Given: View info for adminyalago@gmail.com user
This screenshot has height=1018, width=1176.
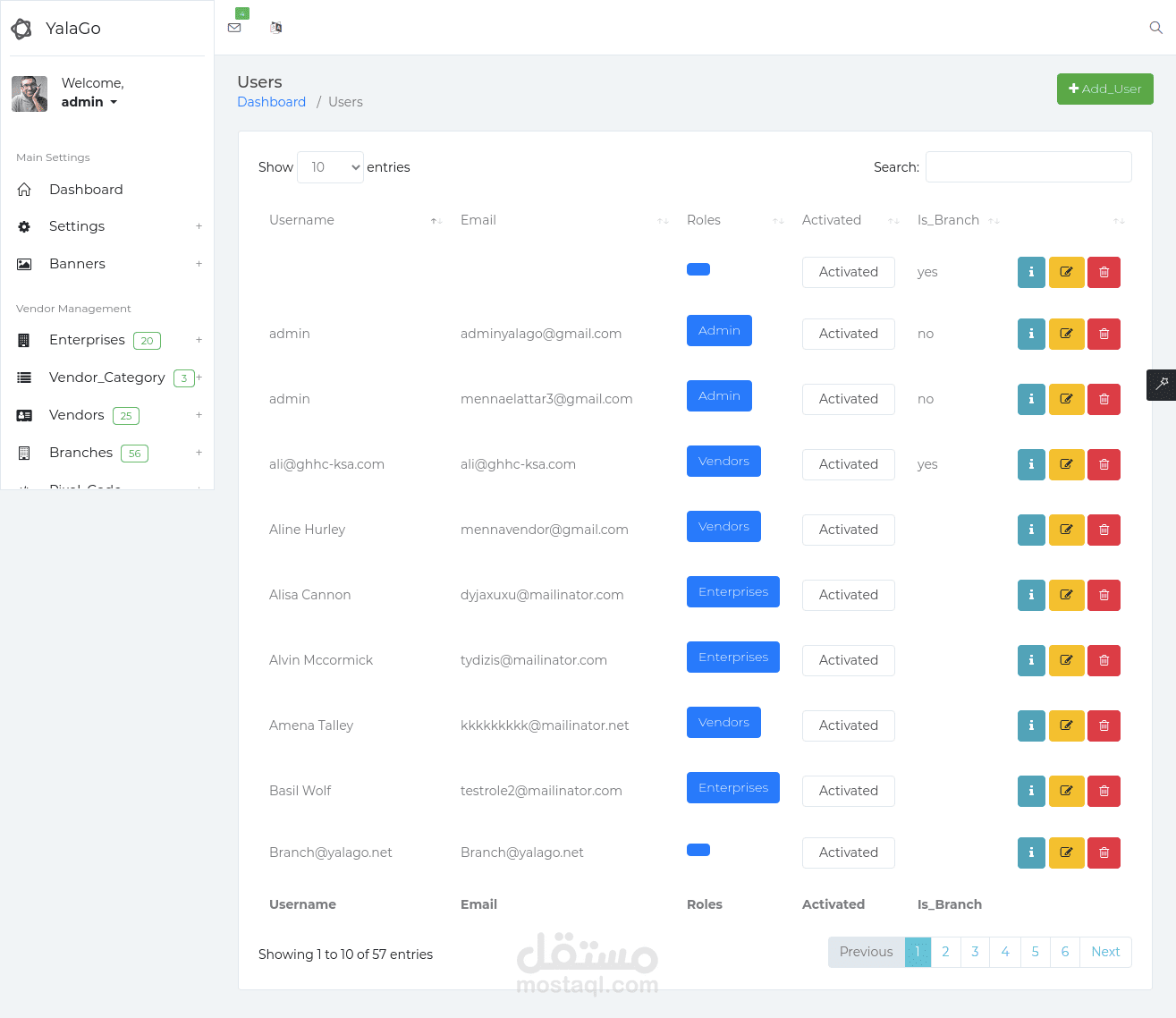Looking at the screenshot, I should 1031,334.
